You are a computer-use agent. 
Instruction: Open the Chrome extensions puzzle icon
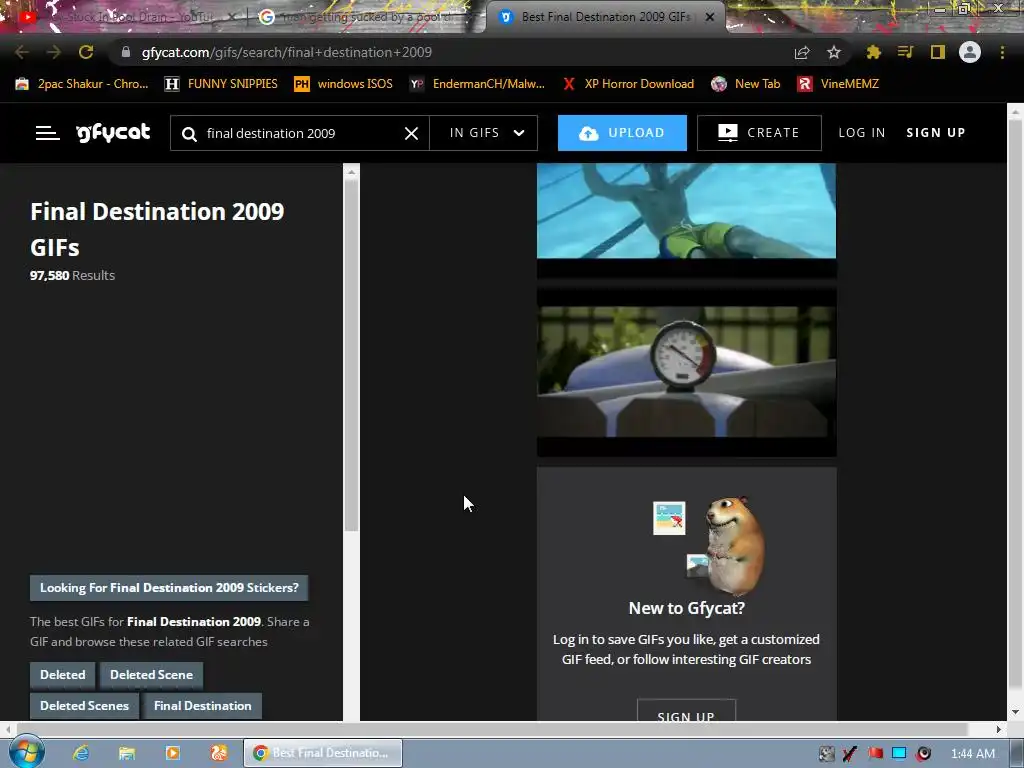click(x=874, y=52)
